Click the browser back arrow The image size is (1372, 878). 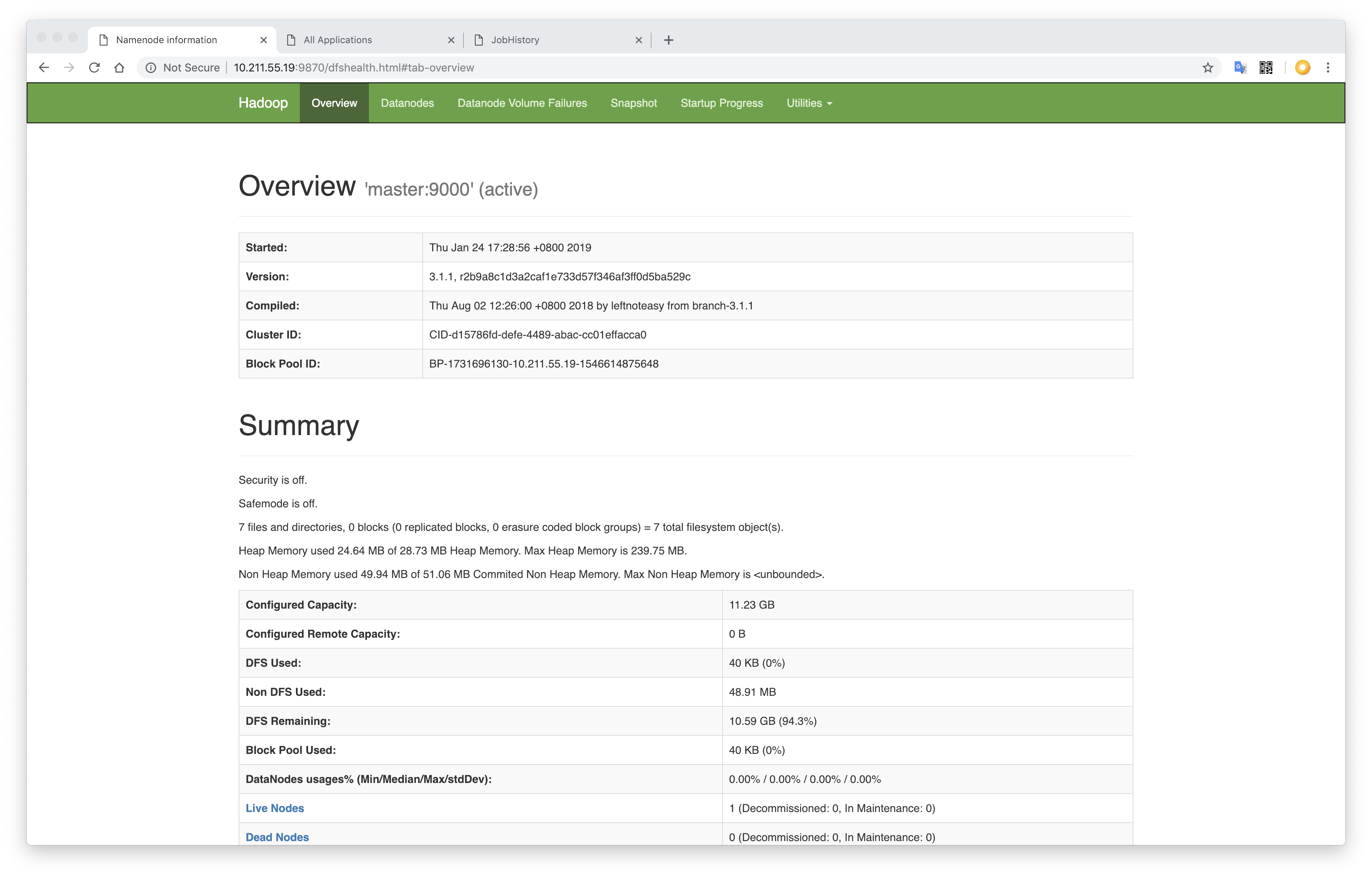44,68
